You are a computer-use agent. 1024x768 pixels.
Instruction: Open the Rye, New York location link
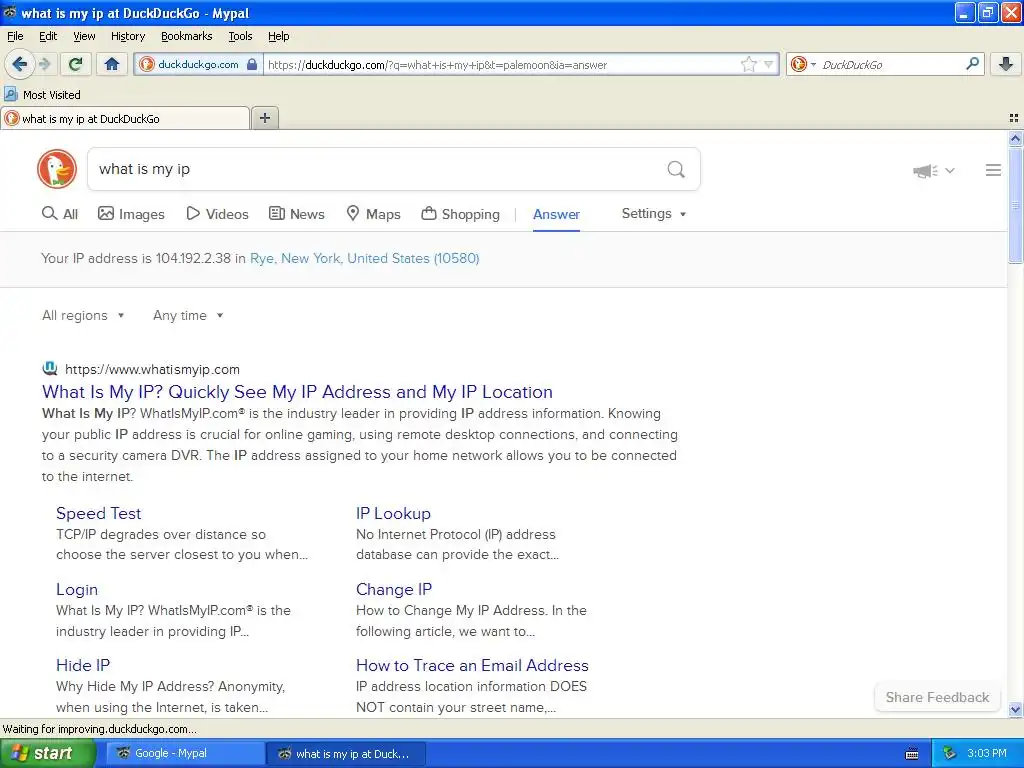pyautogui.click(x=364, y=258)
